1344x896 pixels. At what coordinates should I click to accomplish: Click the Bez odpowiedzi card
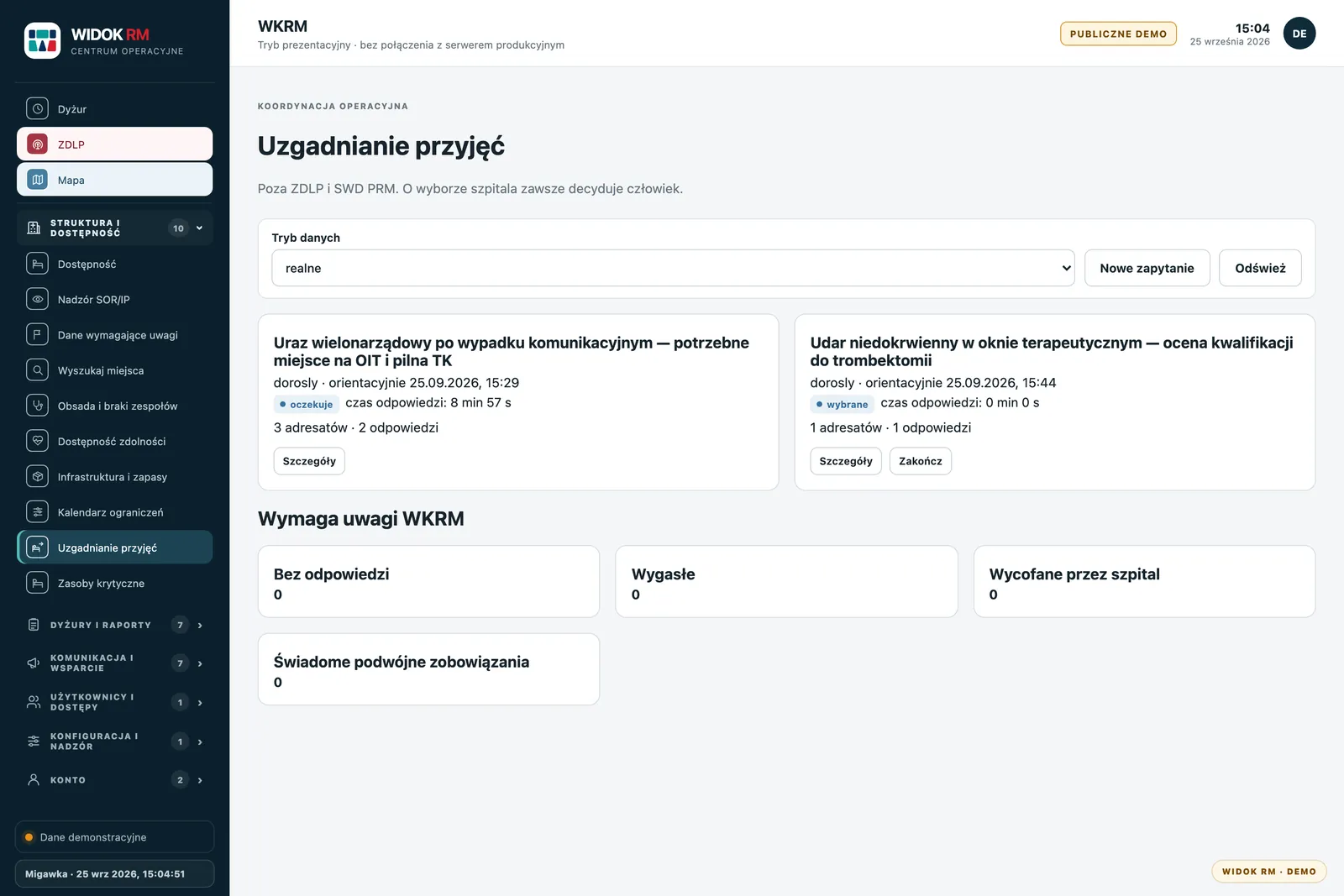click(428, 581)
